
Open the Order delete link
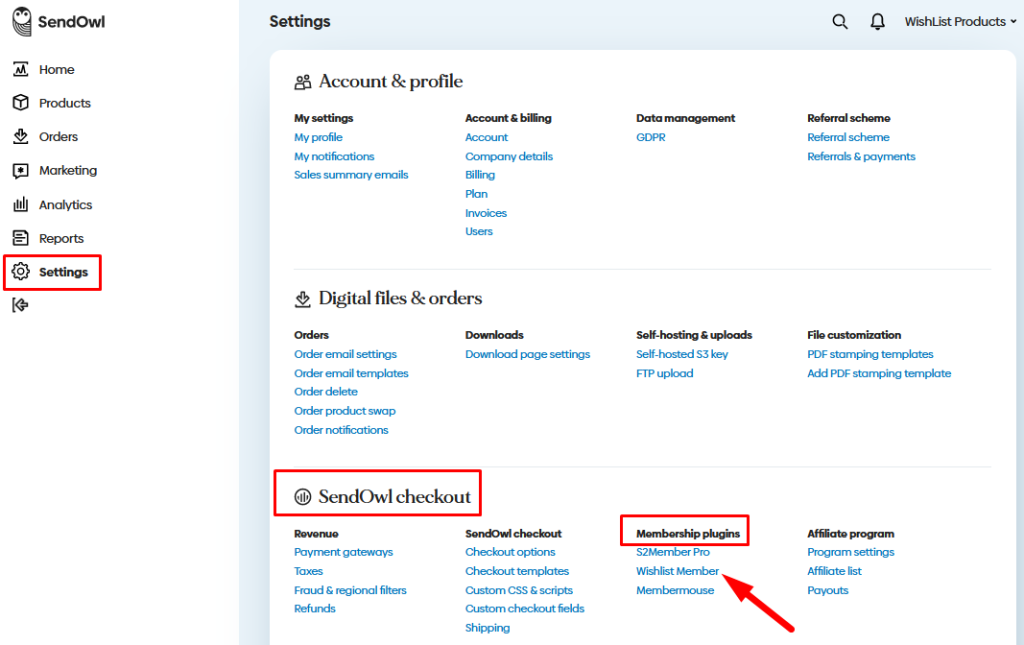click(326, 391)
